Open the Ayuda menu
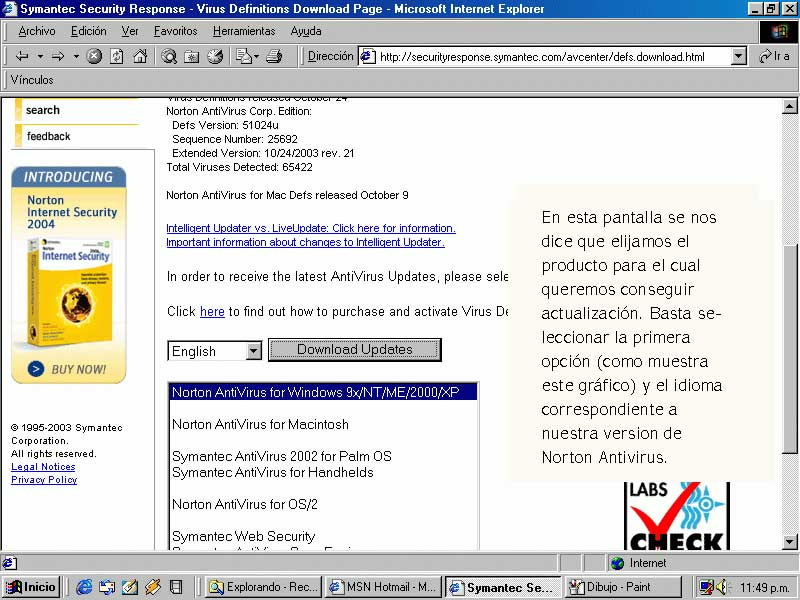800x600 pixels. point(306,31)
